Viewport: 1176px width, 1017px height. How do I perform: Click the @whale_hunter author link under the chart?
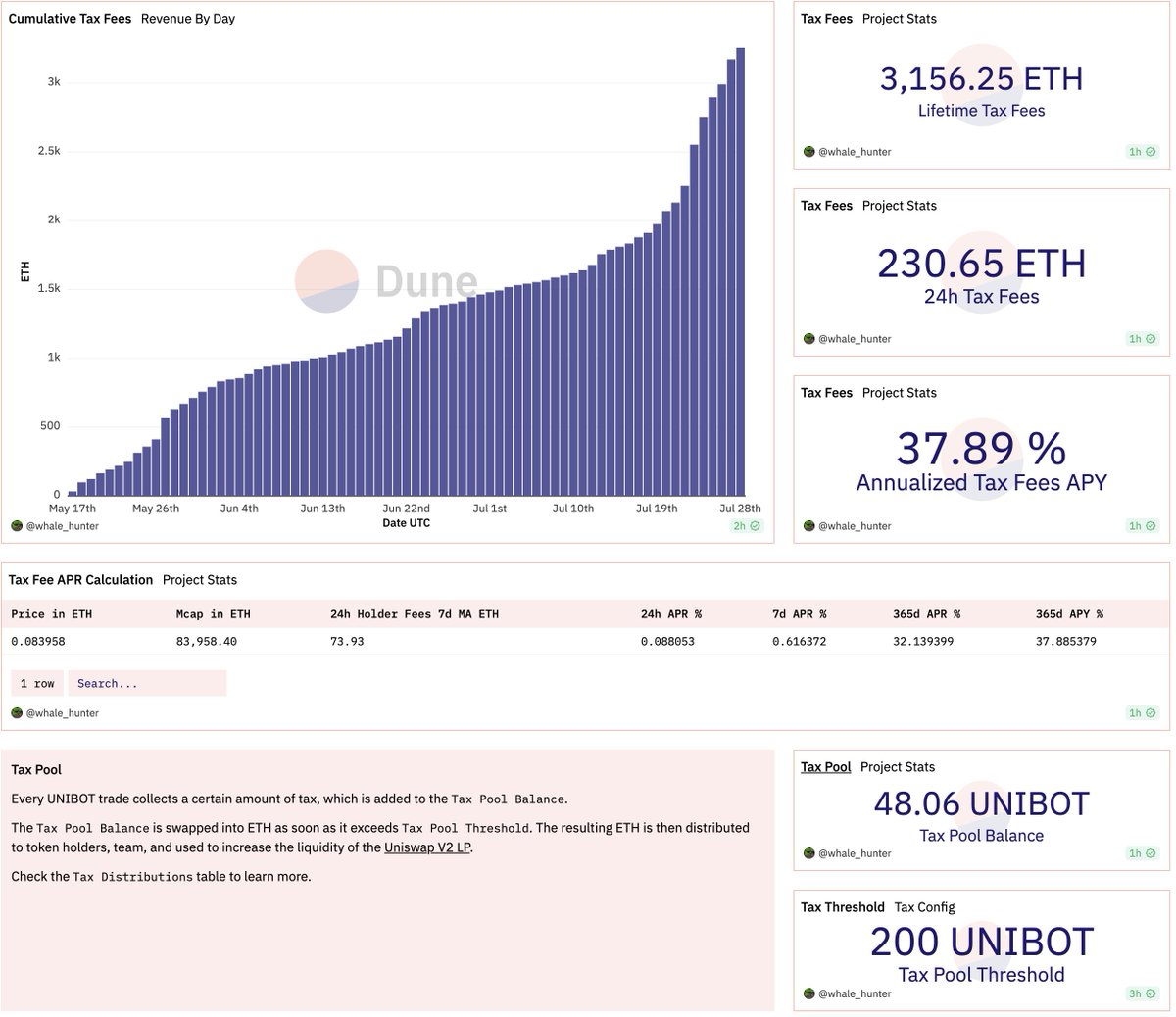(x=63, y=526)
